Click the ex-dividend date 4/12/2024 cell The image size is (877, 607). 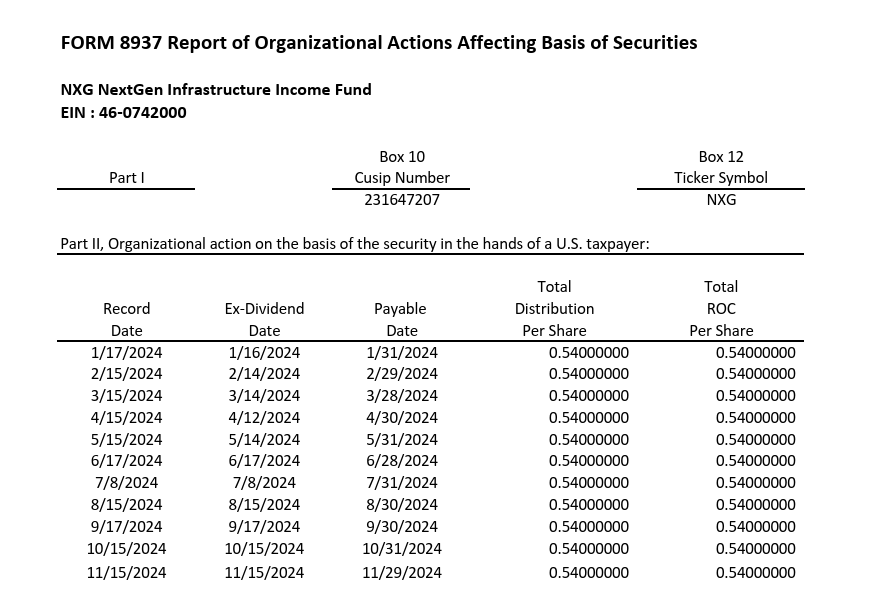click(264, 418)
